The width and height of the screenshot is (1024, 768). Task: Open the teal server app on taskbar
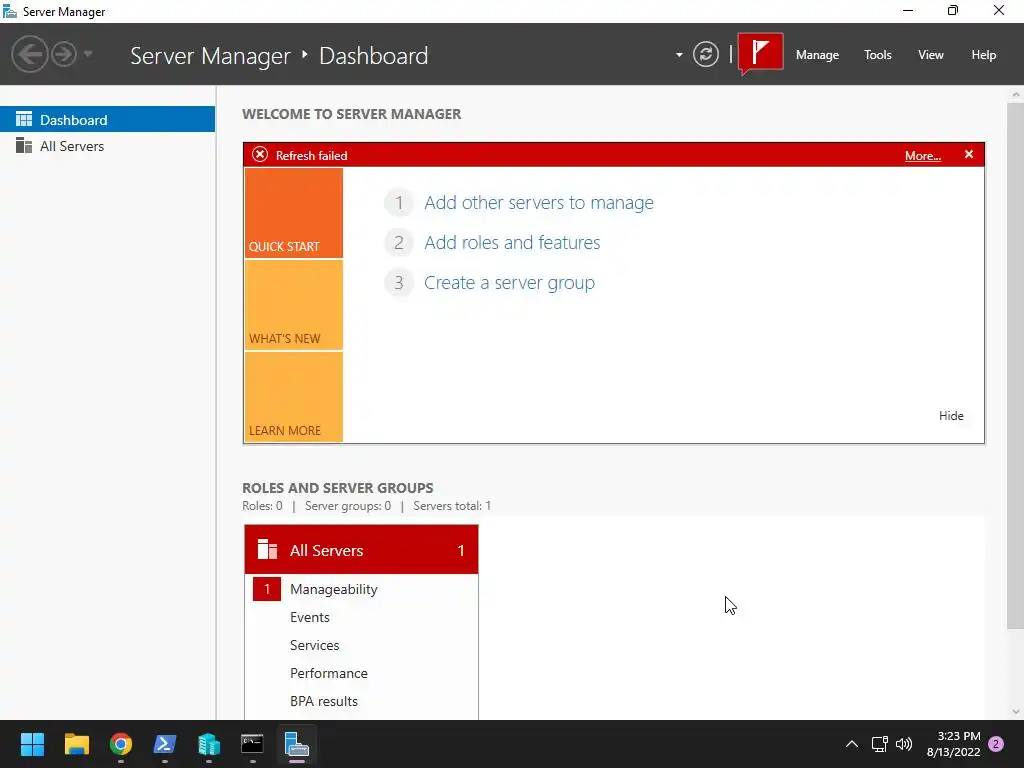[208, 744]
